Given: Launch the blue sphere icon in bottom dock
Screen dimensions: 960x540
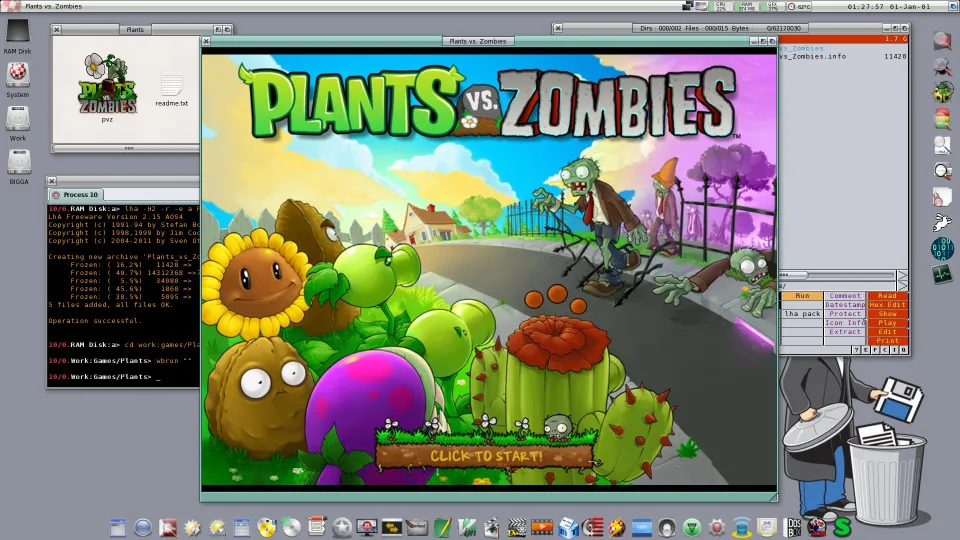Looking at the screenshot, I should pyautogui.click(x=143, y=527).
